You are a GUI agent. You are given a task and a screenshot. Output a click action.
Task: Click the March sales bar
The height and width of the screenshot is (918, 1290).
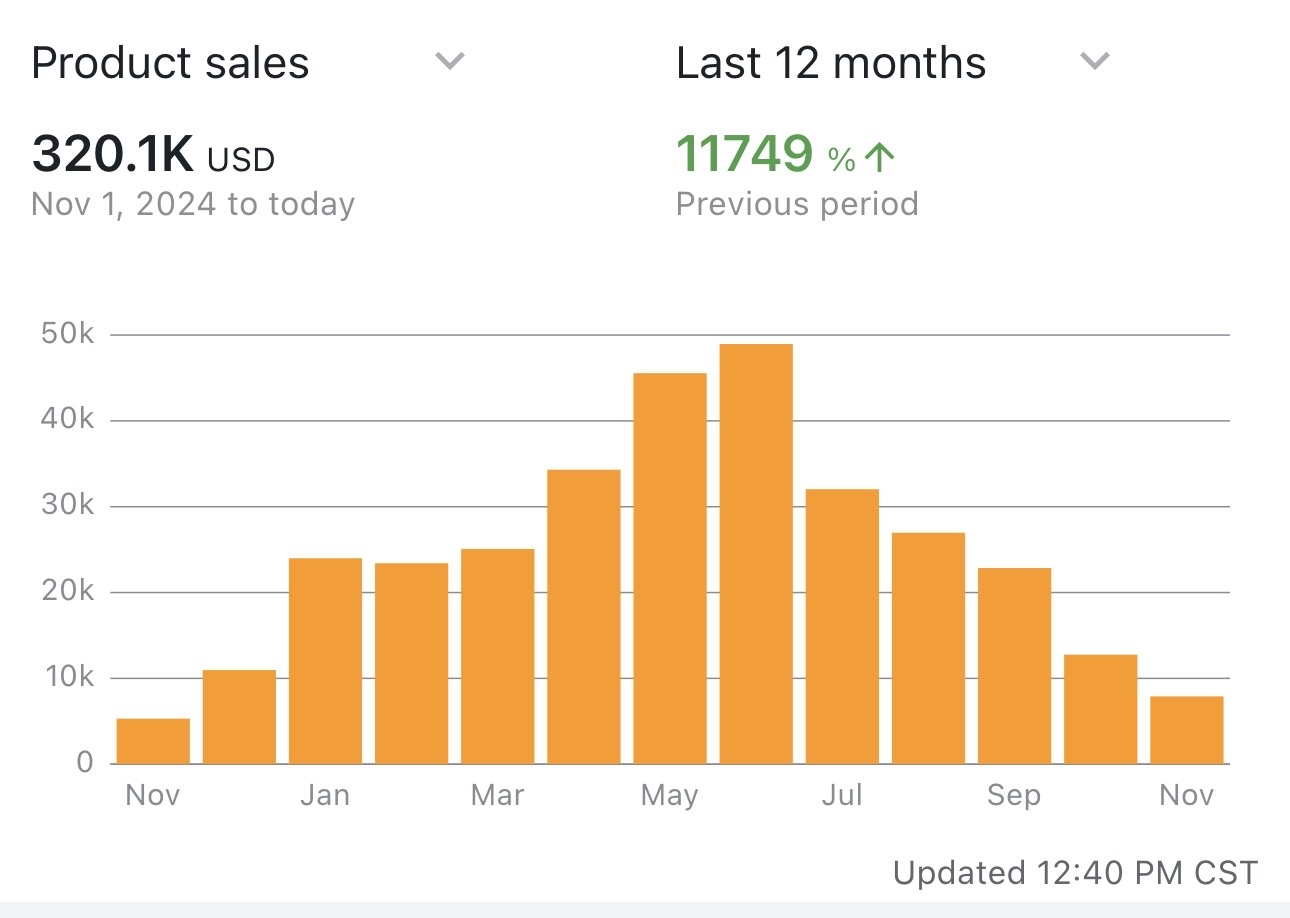tap(497, 656)
